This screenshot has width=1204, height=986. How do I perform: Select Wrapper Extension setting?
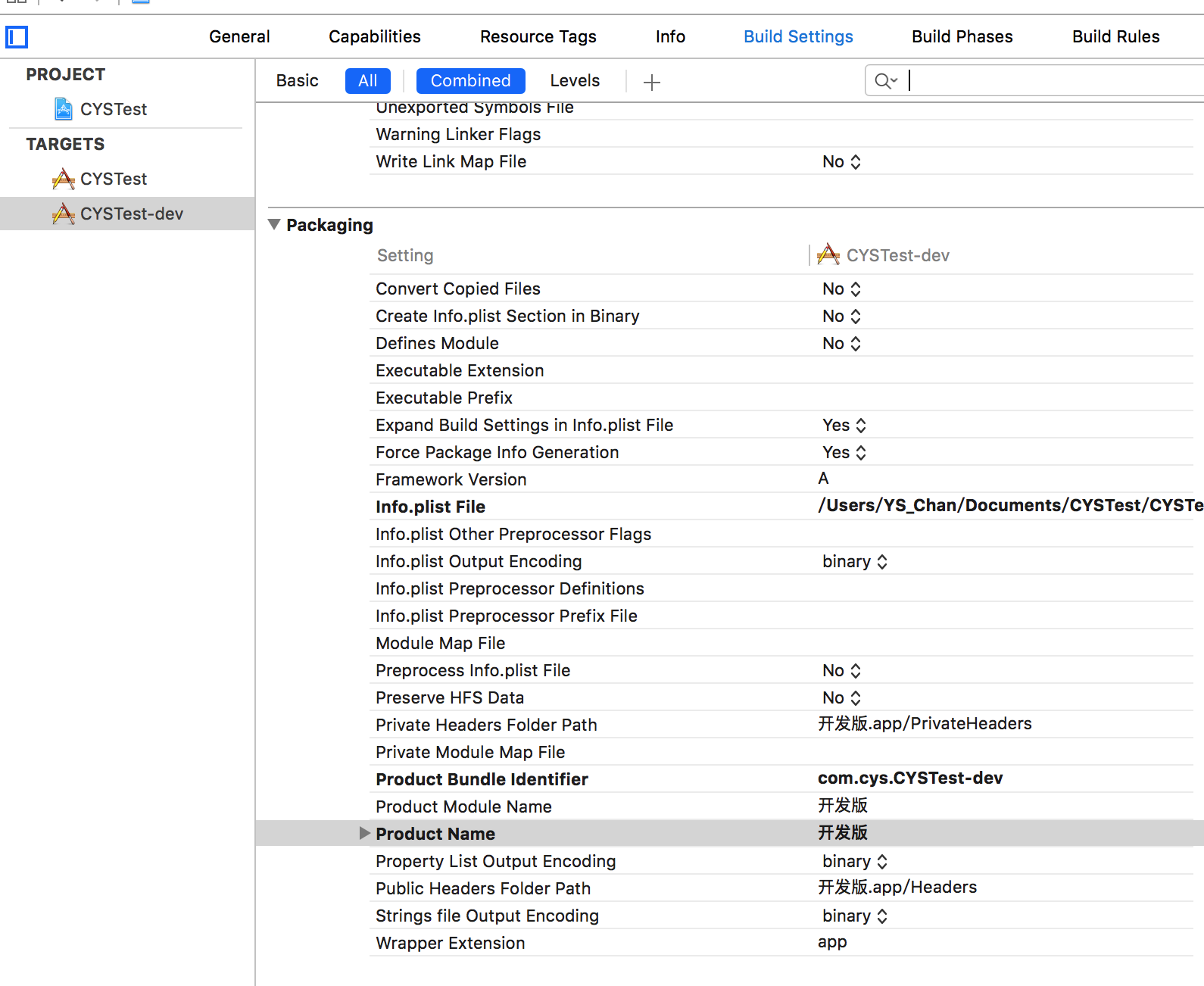450,943
